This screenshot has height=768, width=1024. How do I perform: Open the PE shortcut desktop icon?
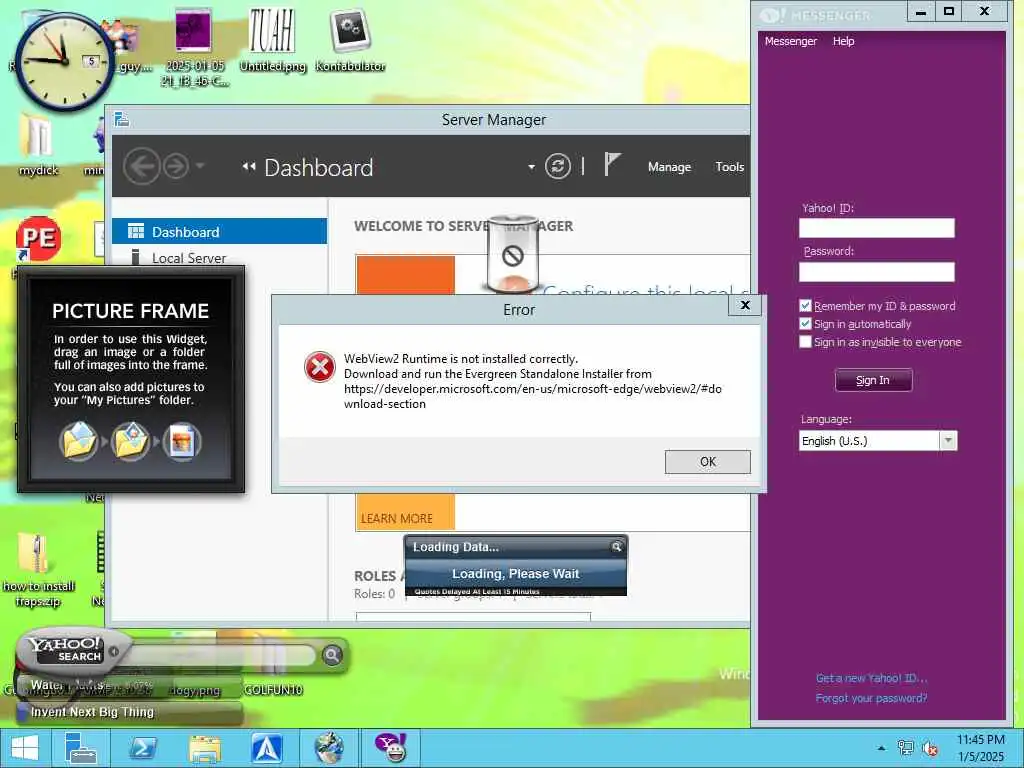[38, 239]
